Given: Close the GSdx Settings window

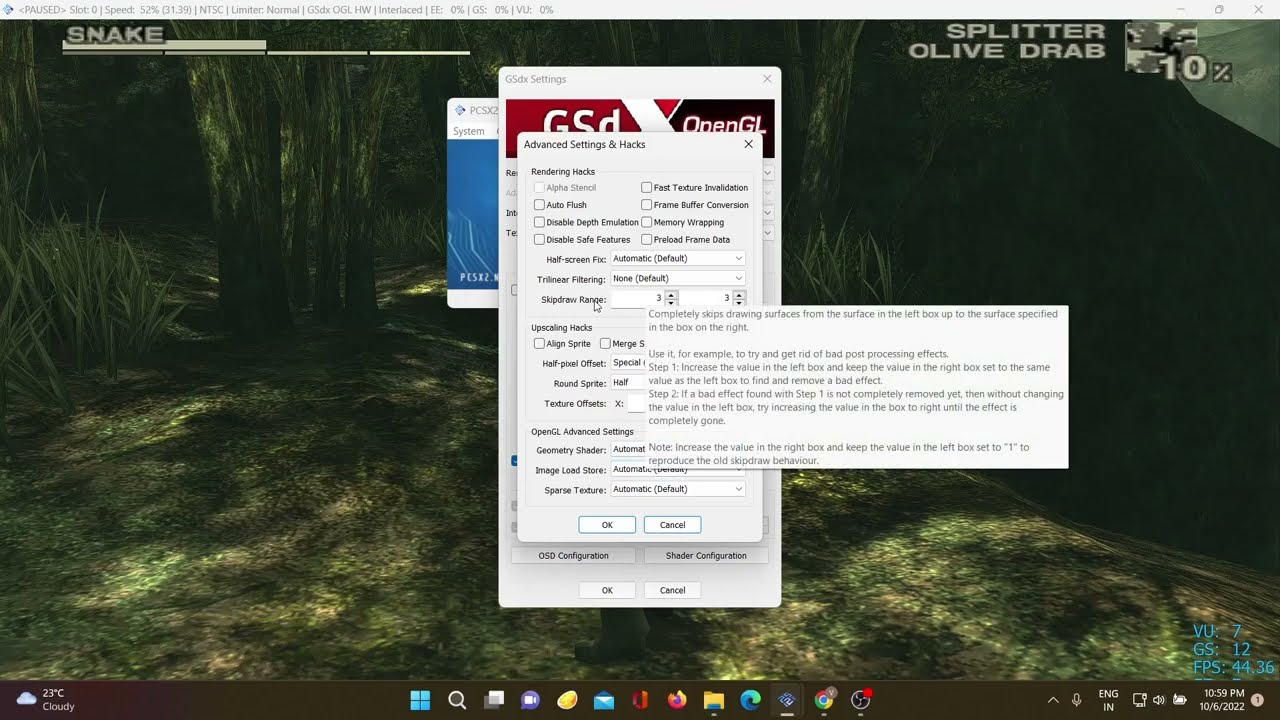Looking at the screenshot, I should [767, 79].
